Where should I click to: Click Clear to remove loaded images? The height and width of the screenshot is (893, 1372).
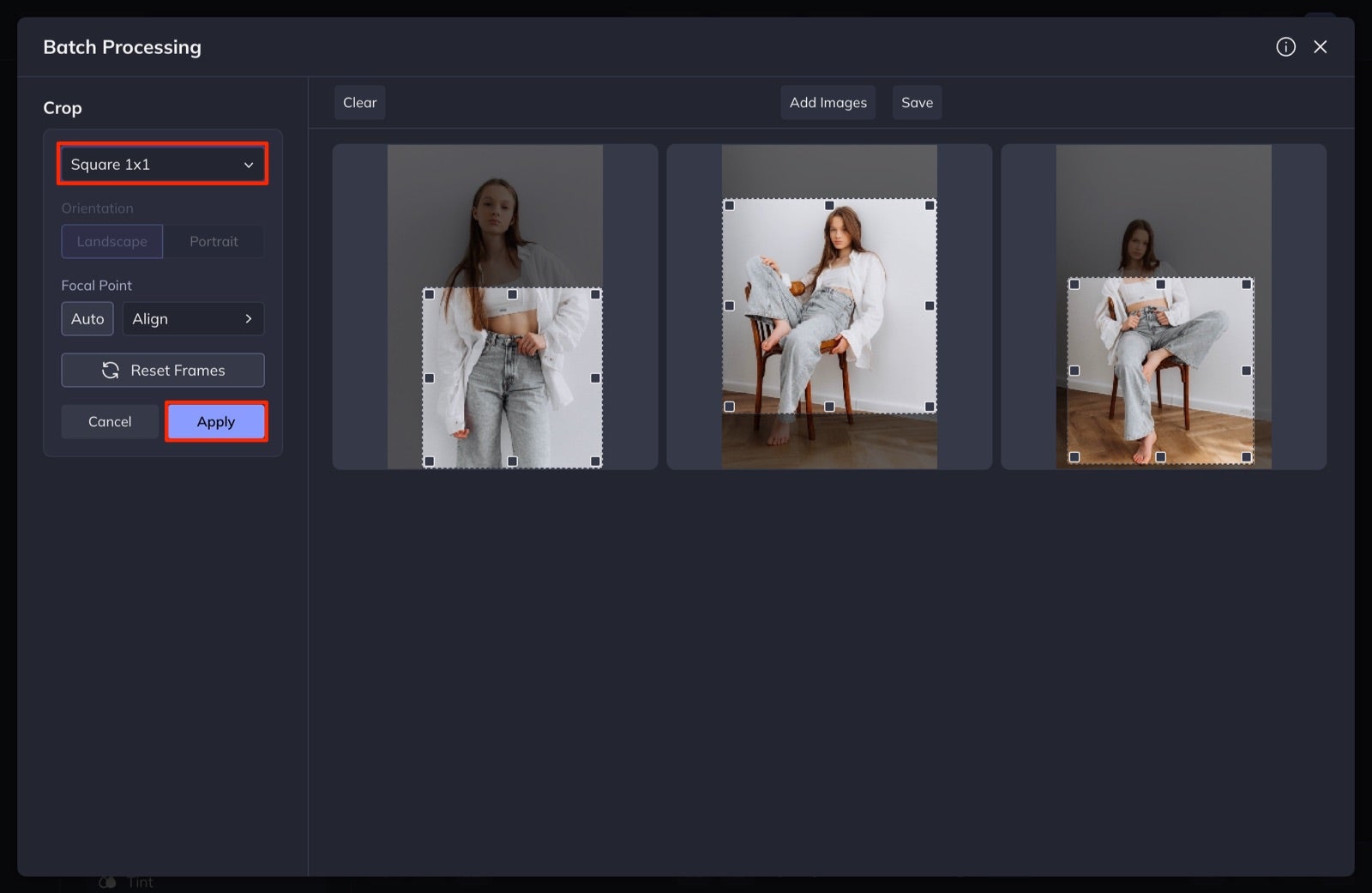[x=359, y=102]
